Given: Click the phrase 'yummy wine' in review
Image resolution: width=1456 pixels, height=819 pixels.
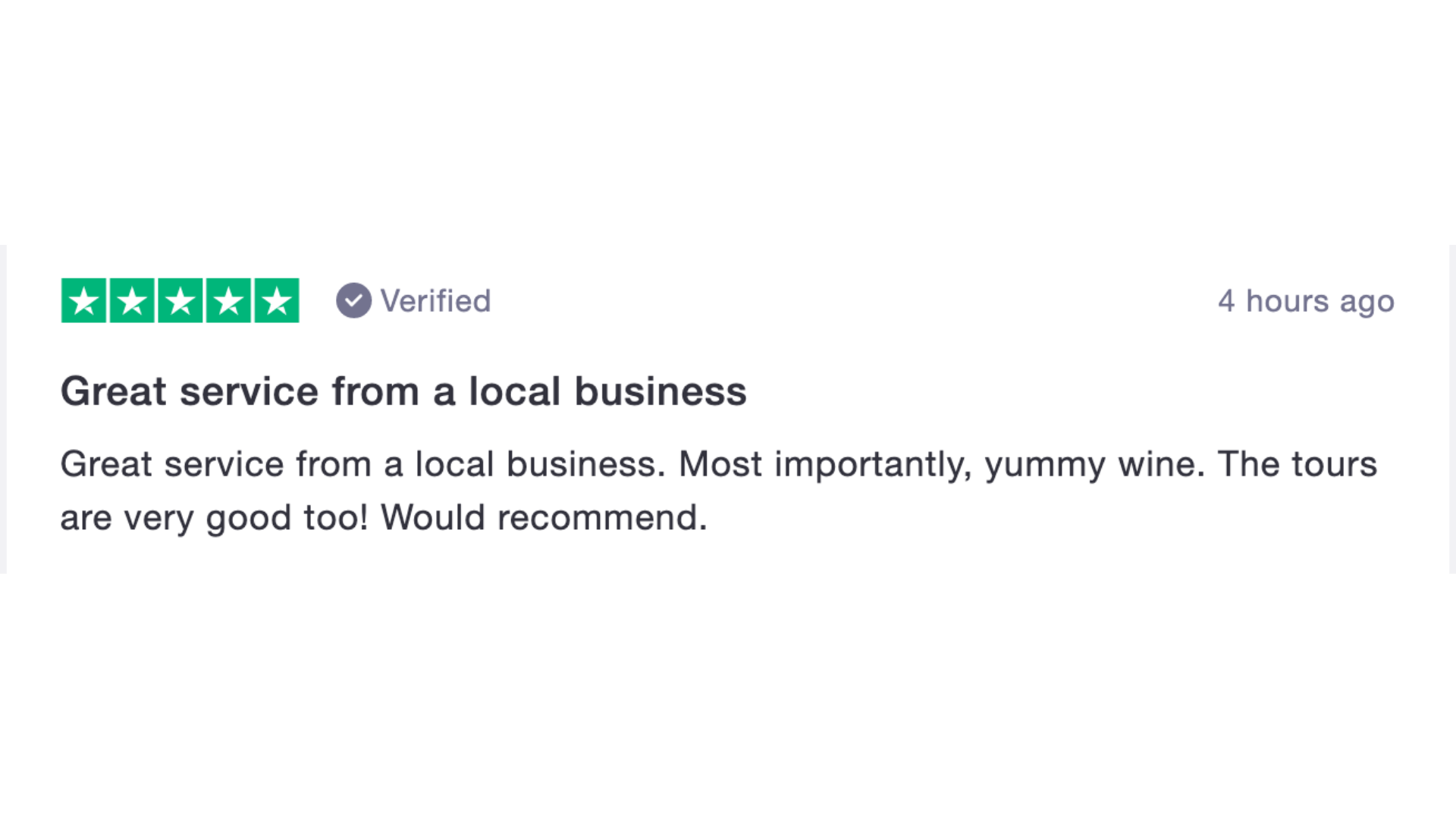Looking at the screenshot, I should point(1095,465).
